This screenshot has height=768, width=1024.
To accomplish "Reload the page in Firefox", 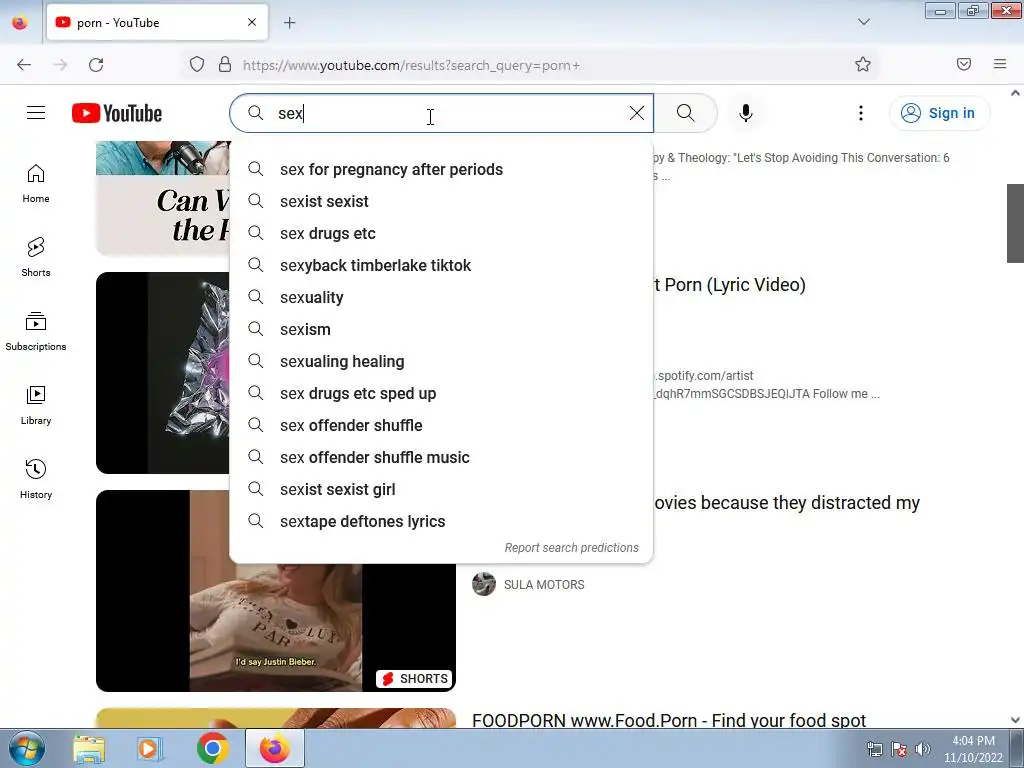I will click(x=96, y=65).
